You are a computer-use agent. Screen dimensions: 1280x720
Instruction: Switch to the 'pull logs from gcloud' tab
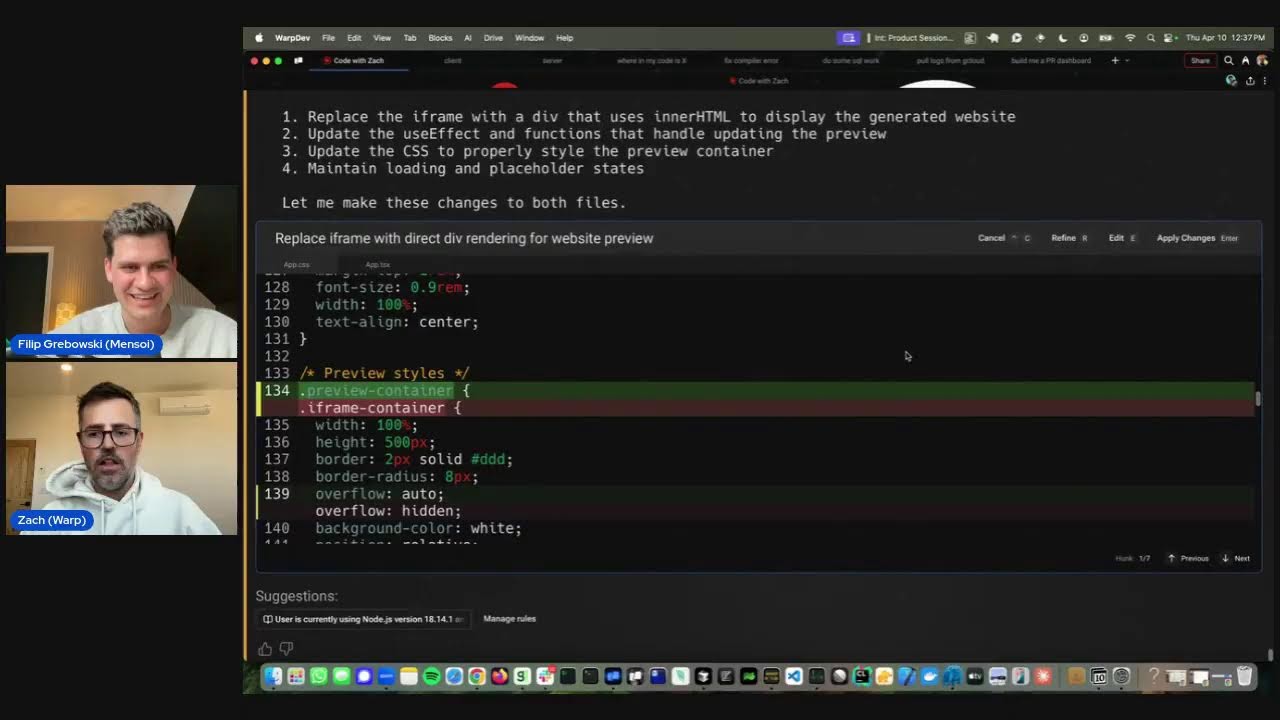tap(950, 61)
